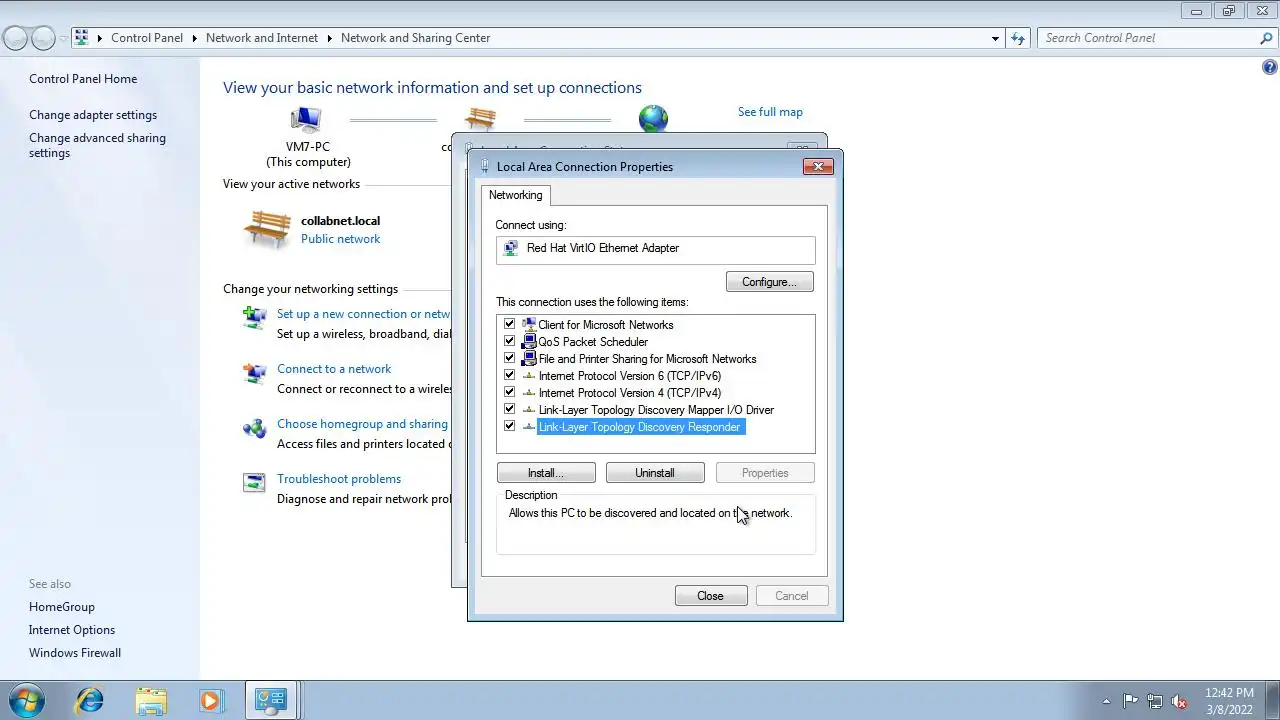The width and height of the screenshot is (1280, 720).
Task: Toggle Link-Layer Topology Discovery Mapper checkbox
Action: 510,409
